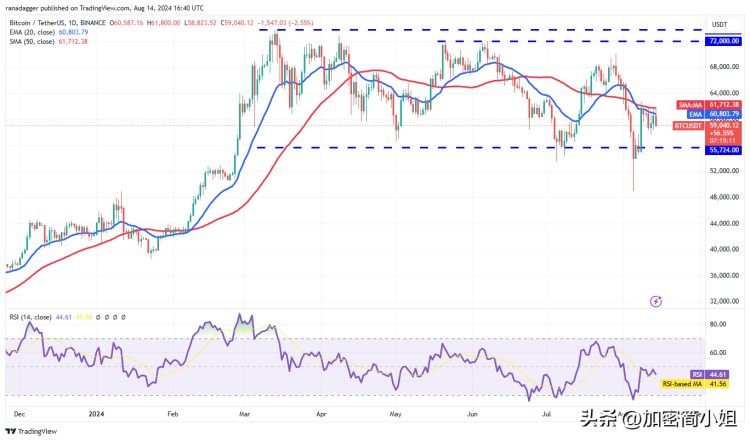Select the blue EMA 60,803.79 price tag

[x=715, y=114]
